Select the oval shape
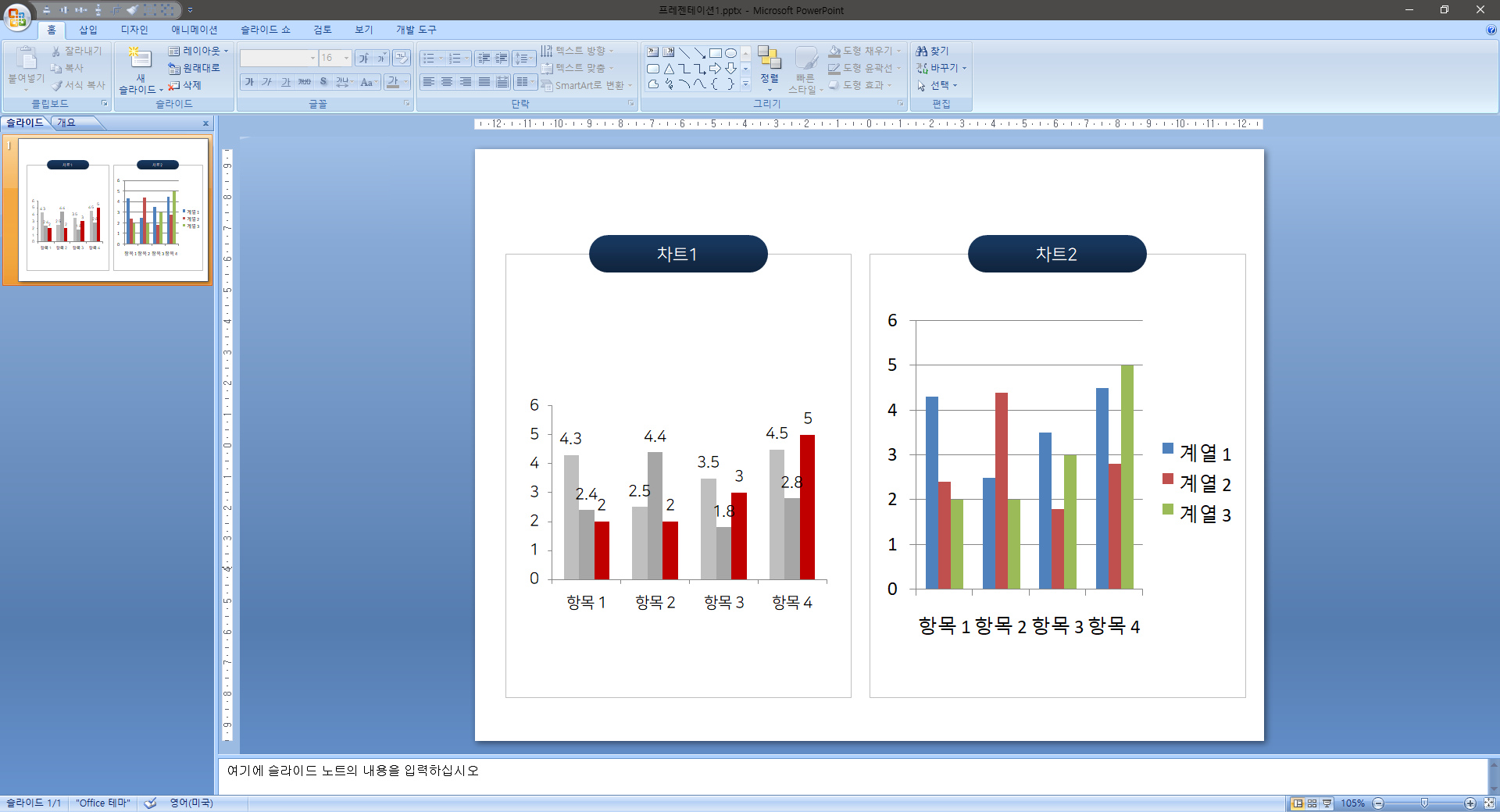Image resolution: width=1500 pixels, height=812 pixels. click(731, 53)
